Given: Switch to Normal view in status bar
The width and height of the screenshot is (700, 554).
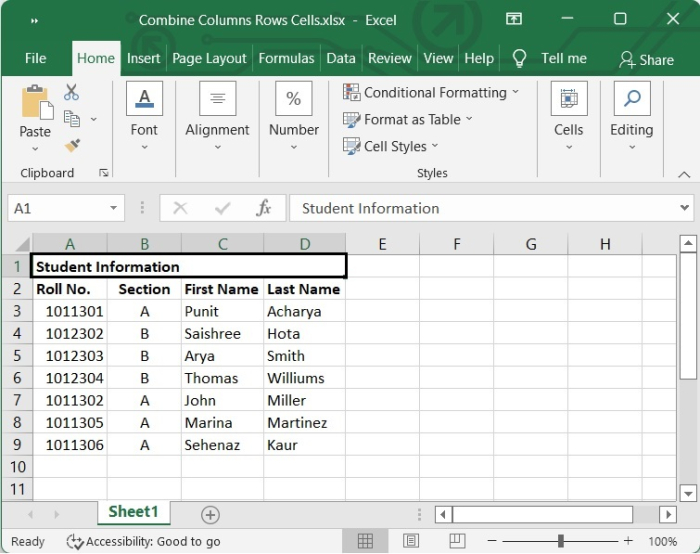Looking at the screenshot, I should coord(365,541).
